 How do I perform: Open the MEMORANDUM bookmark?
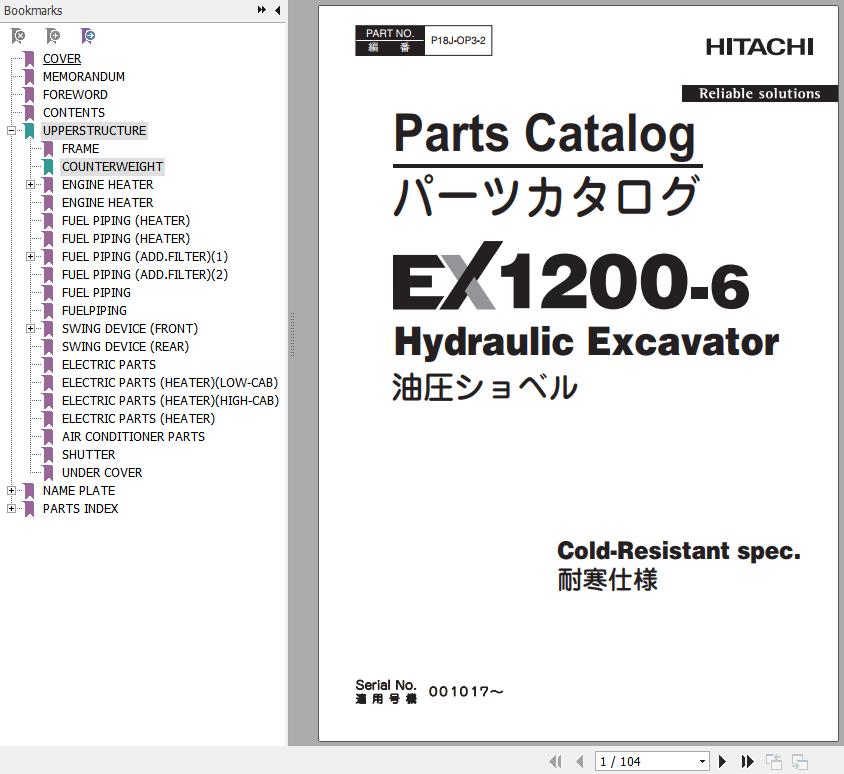coord(83,76)
